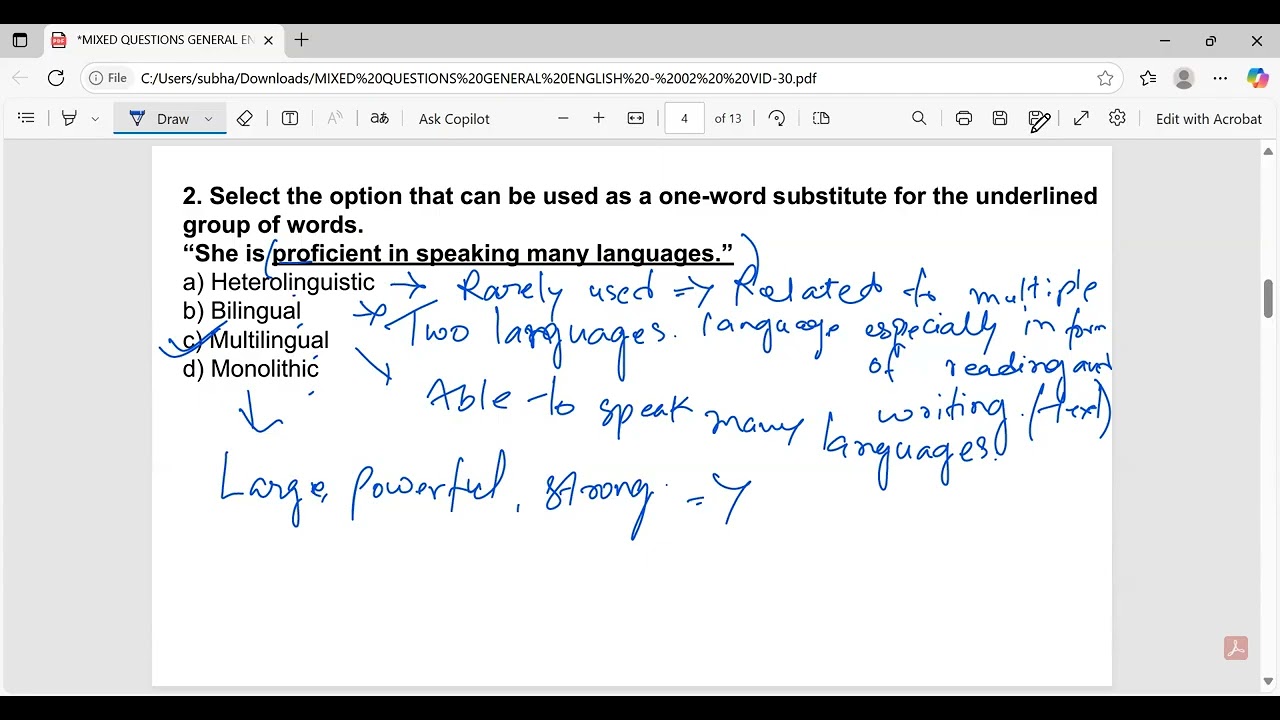Save as with annotations icon

tap(1039, 119)
